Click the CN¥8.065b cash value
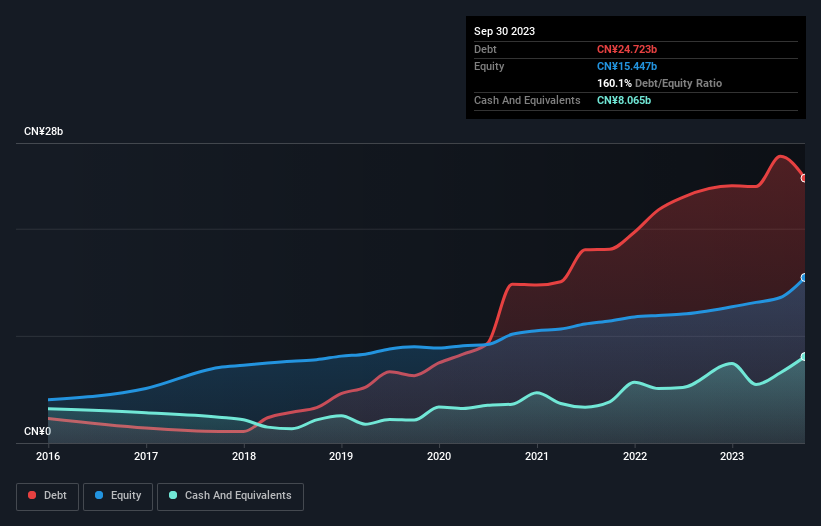 pos(624,100)
